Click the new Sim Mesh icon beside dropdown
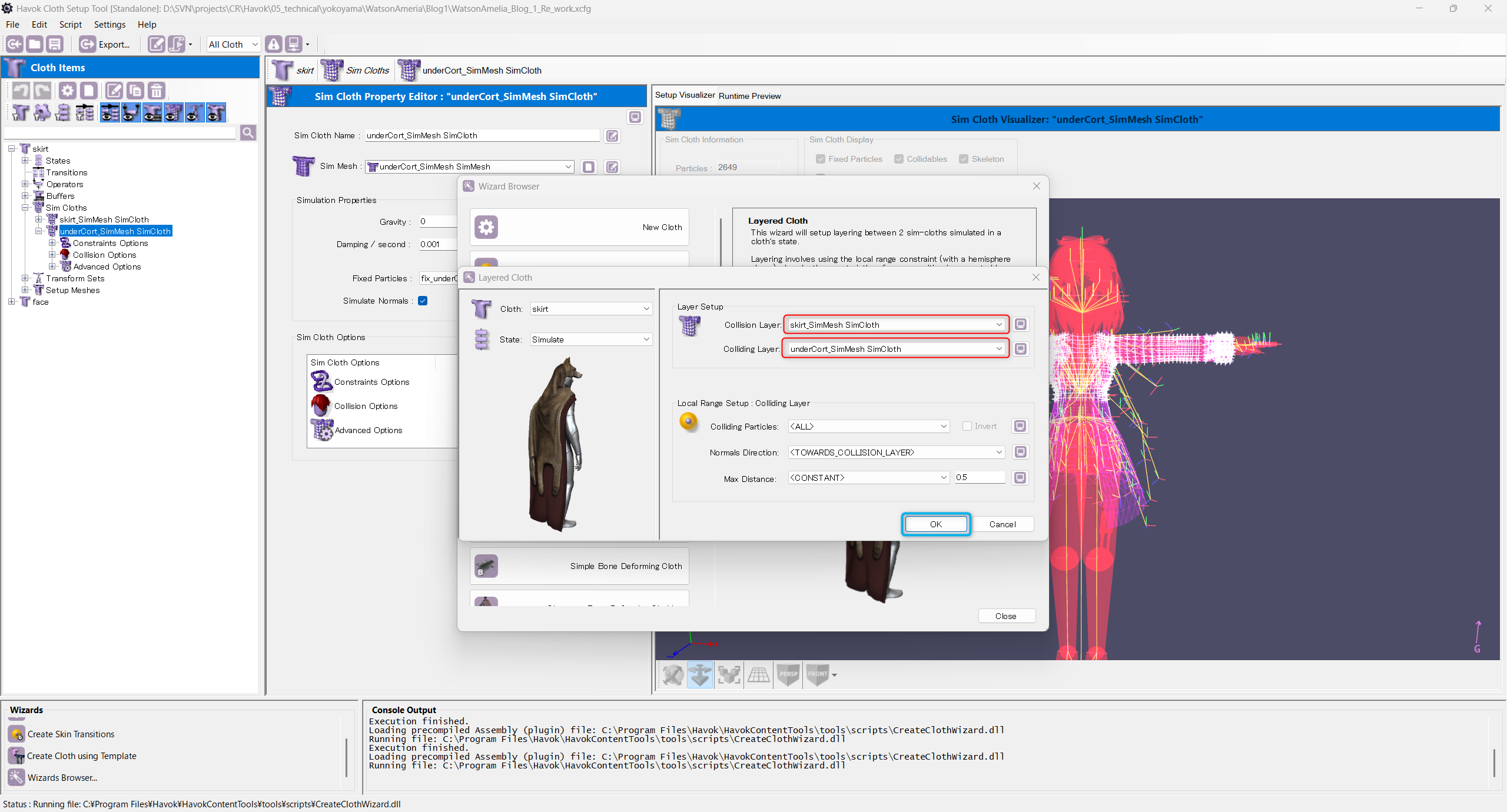1507x812 pixels. click(x=589, y=167)
